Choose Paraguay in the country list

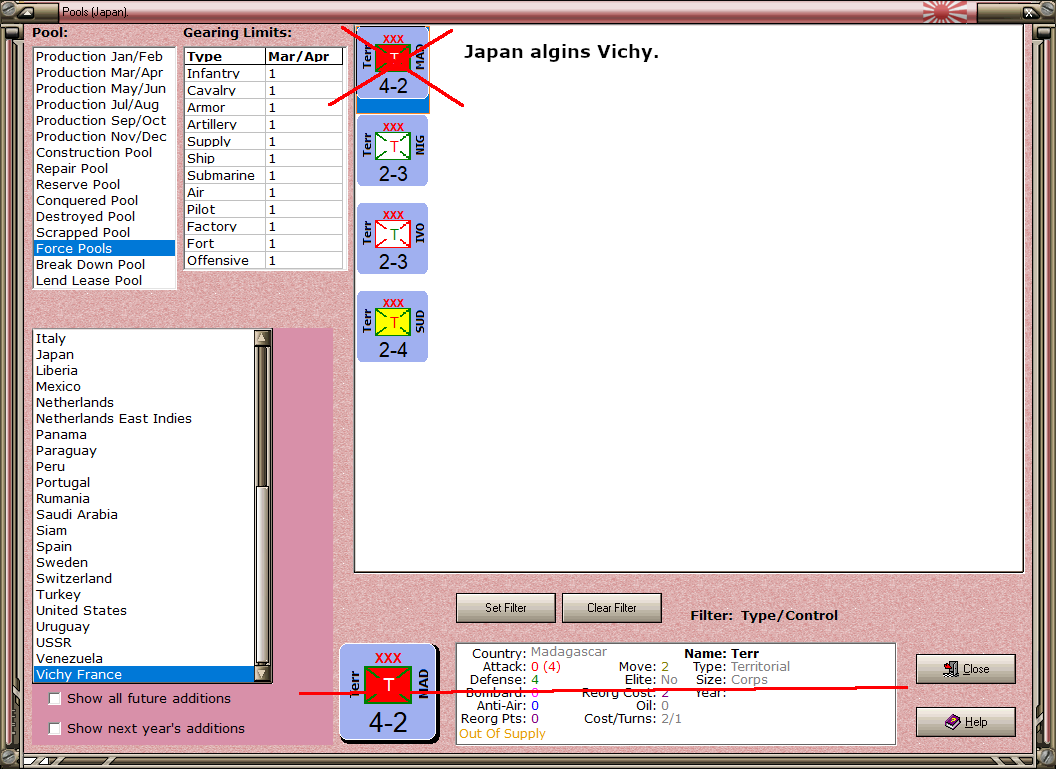click(144, 450)
